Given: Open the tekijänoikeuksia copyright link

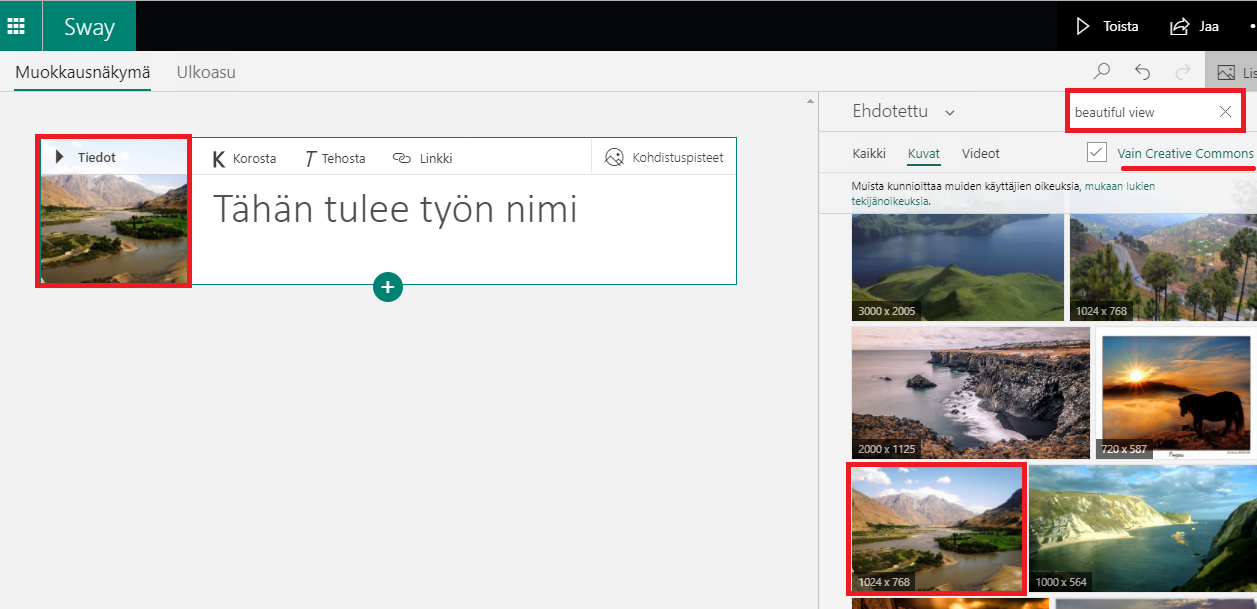Looking at the screenshot, I should 890,201.
